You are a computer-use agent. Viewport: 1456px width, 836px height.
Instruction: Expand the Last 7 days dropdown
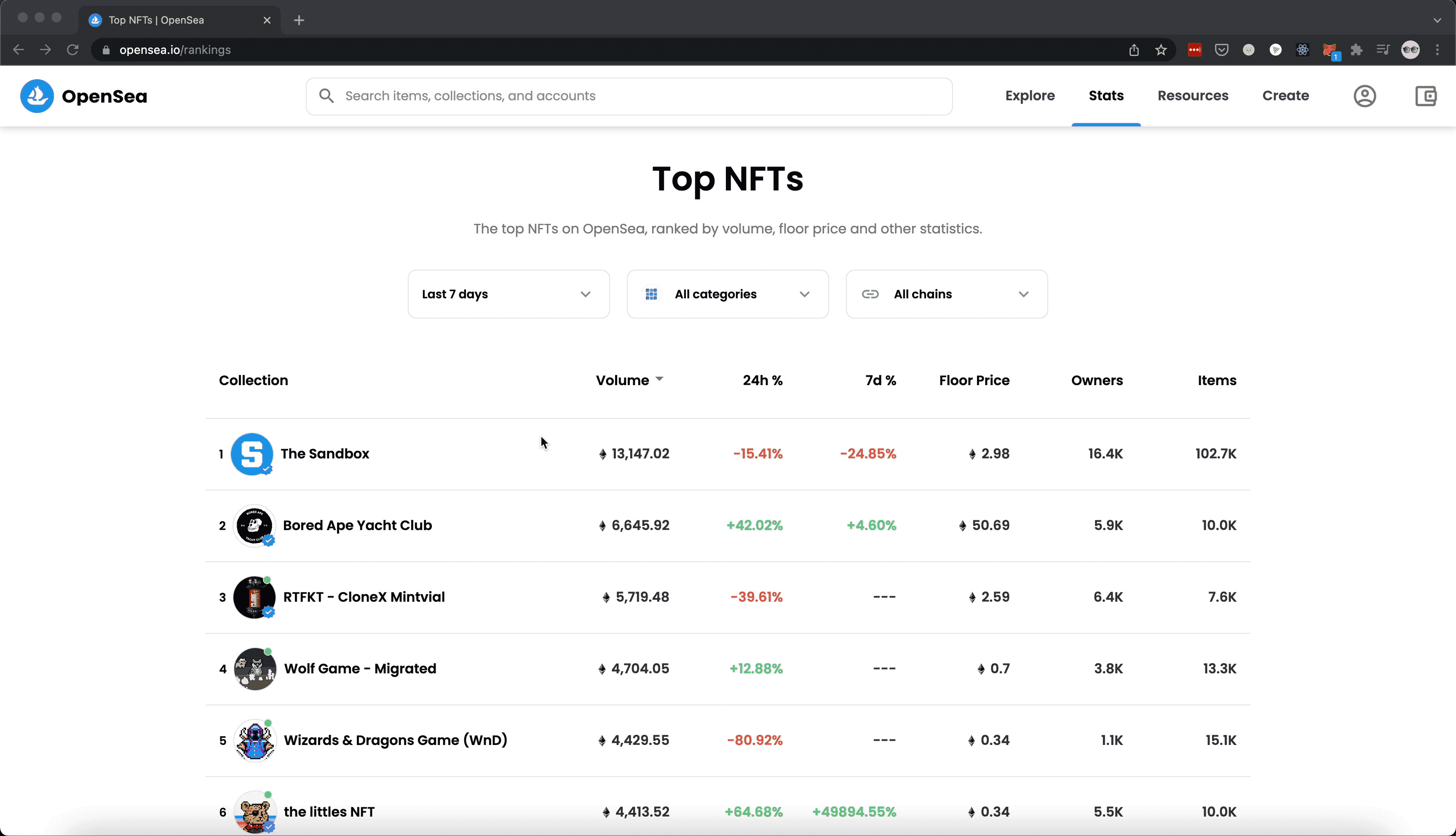pos(509,294)
